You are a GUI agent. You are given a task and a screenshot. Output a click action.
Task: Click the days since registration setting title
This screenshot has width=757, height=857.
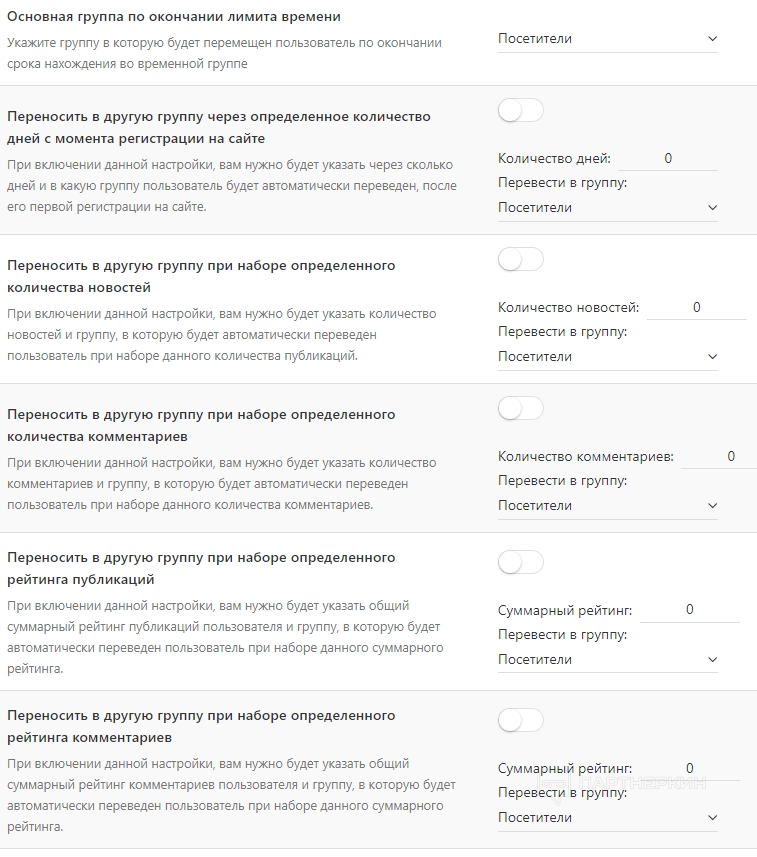tap(218, 127)
